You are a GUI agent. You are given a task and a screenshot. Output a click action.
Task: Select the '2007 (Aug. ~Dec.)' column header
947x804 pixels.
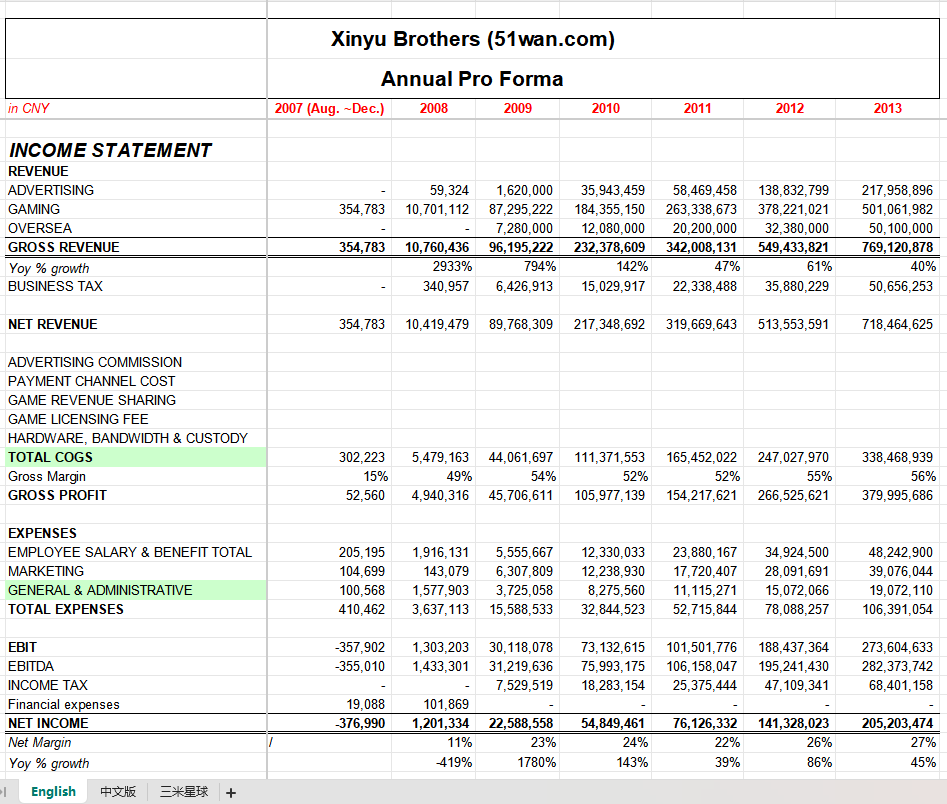point(329,109)
